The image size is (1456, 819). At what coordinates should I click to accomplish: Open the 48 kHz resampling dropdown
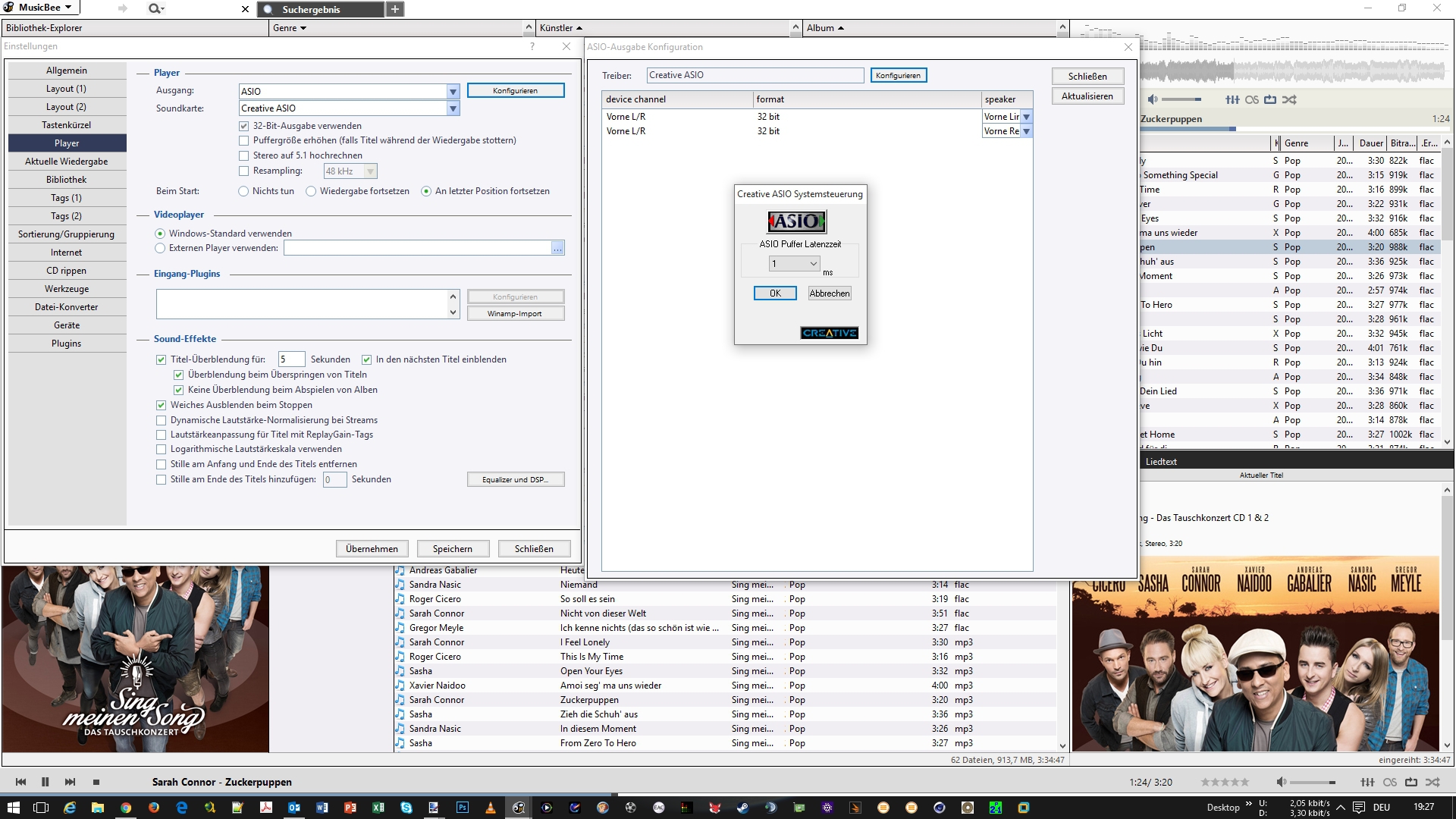(x=370, y=171)
